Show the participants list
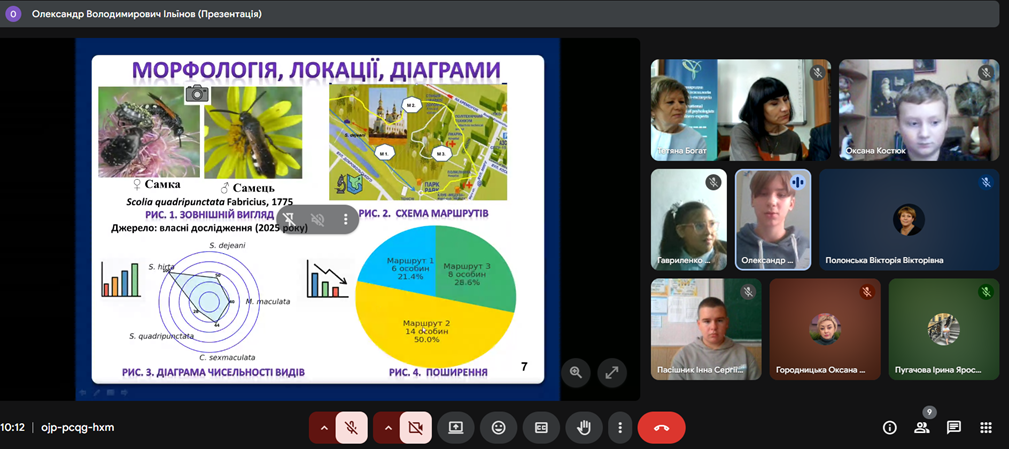The height and width of the screenshot is (449, 1009). click(921, 428)
